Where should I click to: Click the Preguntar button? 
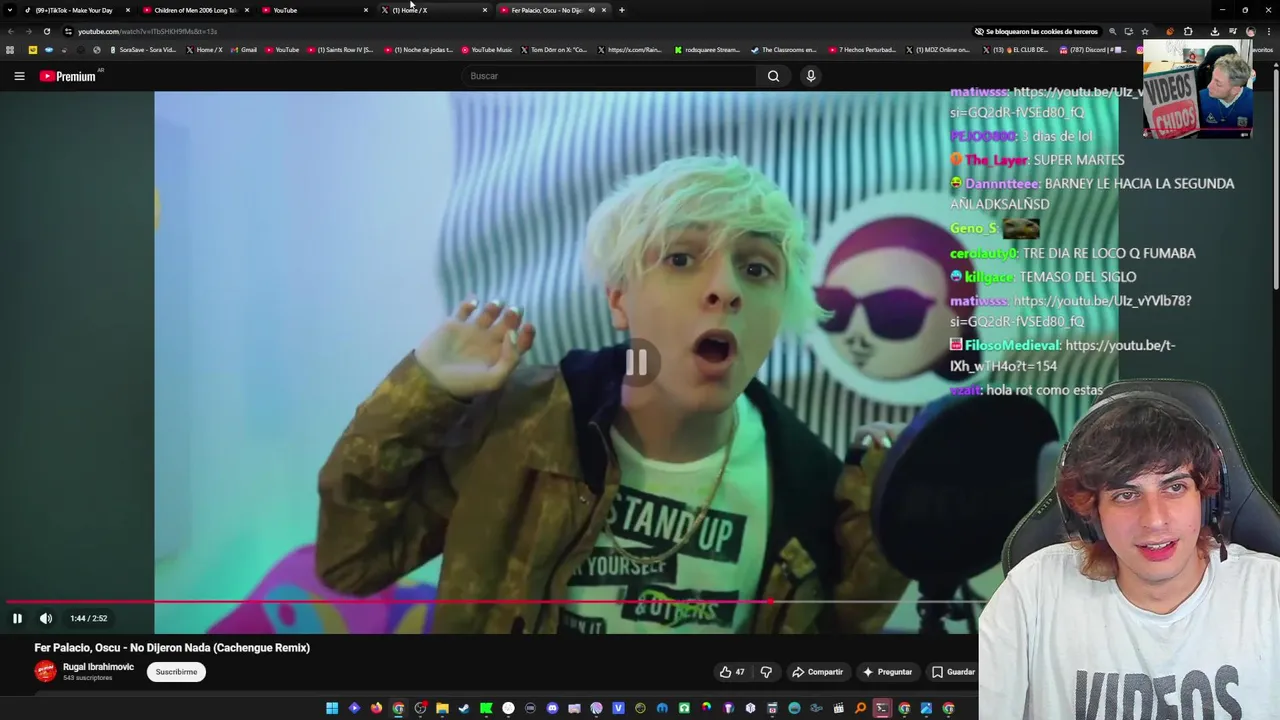(x=887, y=672)
